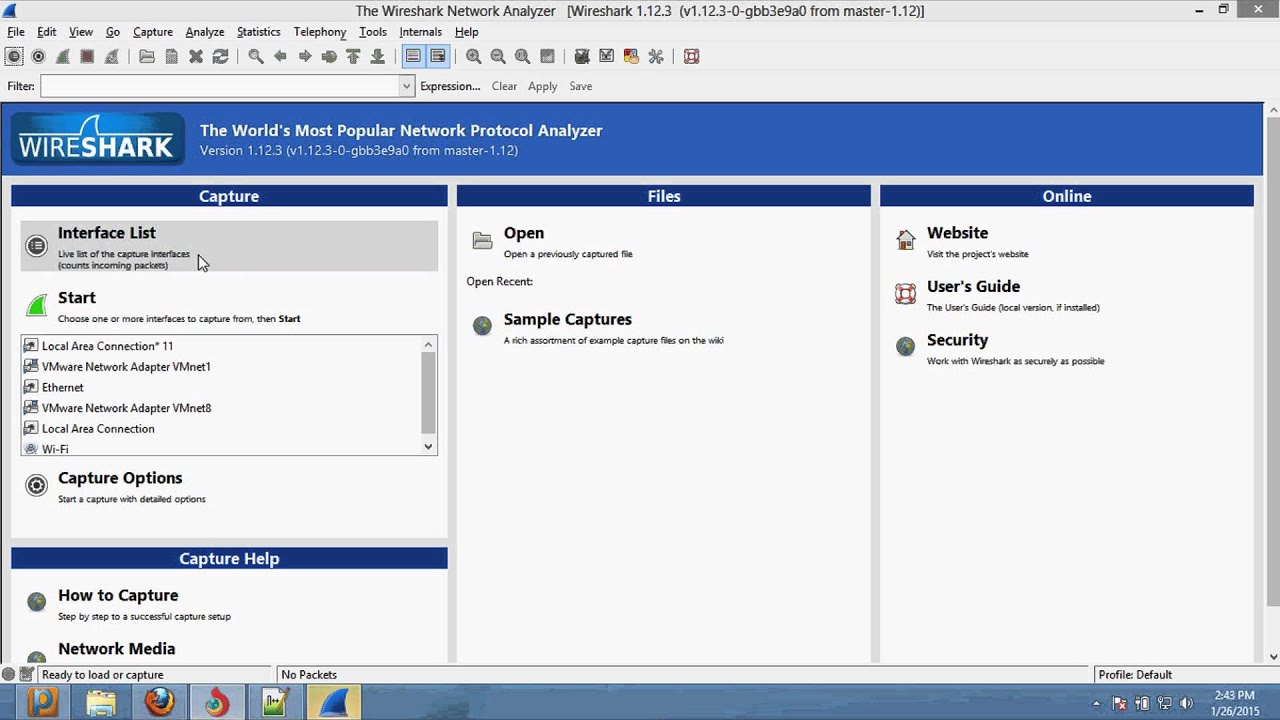Image resolution: width=1280 pixels, height=720 pixels.
Task: Click the find packet magnifier icon
Action: coord(256,57)
